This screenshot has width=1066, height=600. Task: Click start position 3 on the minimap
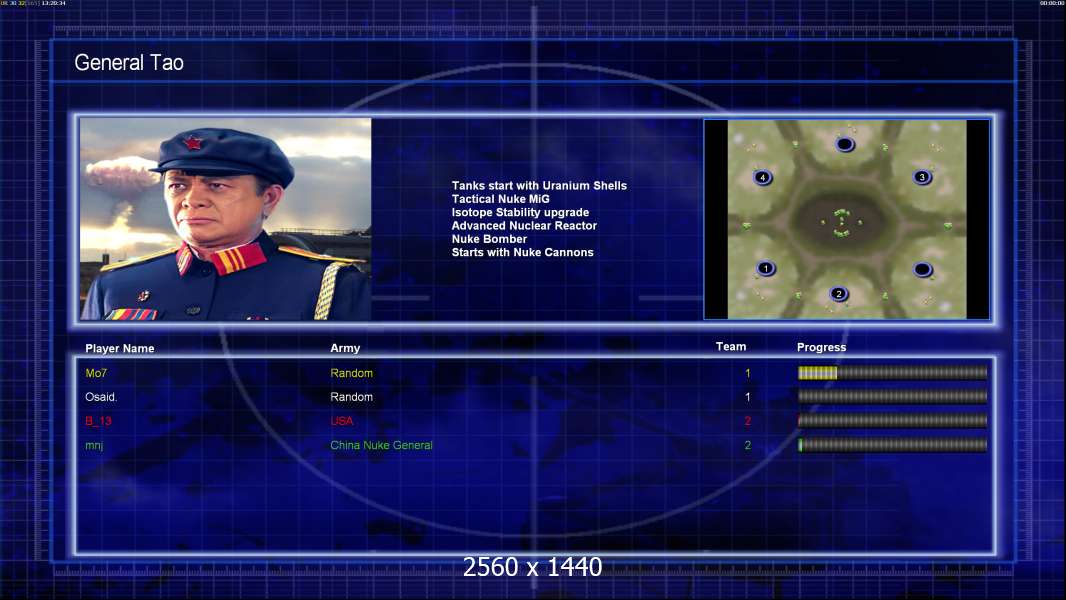[x=922, y=177]
